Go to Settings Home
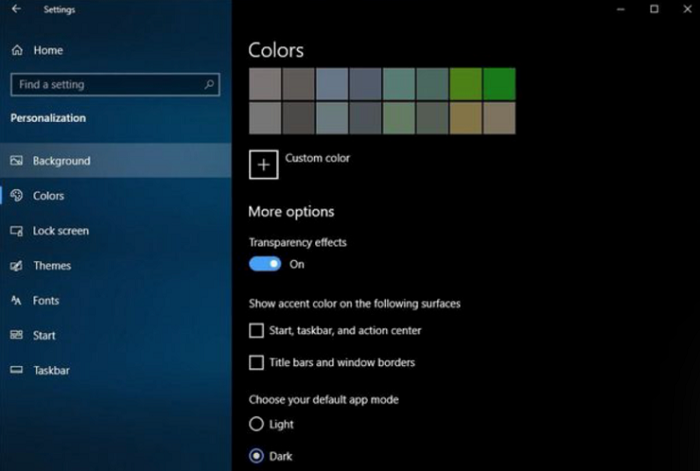The height and width of the screenshot is (471, 700). pyautogui.click(x=116, y=50)
